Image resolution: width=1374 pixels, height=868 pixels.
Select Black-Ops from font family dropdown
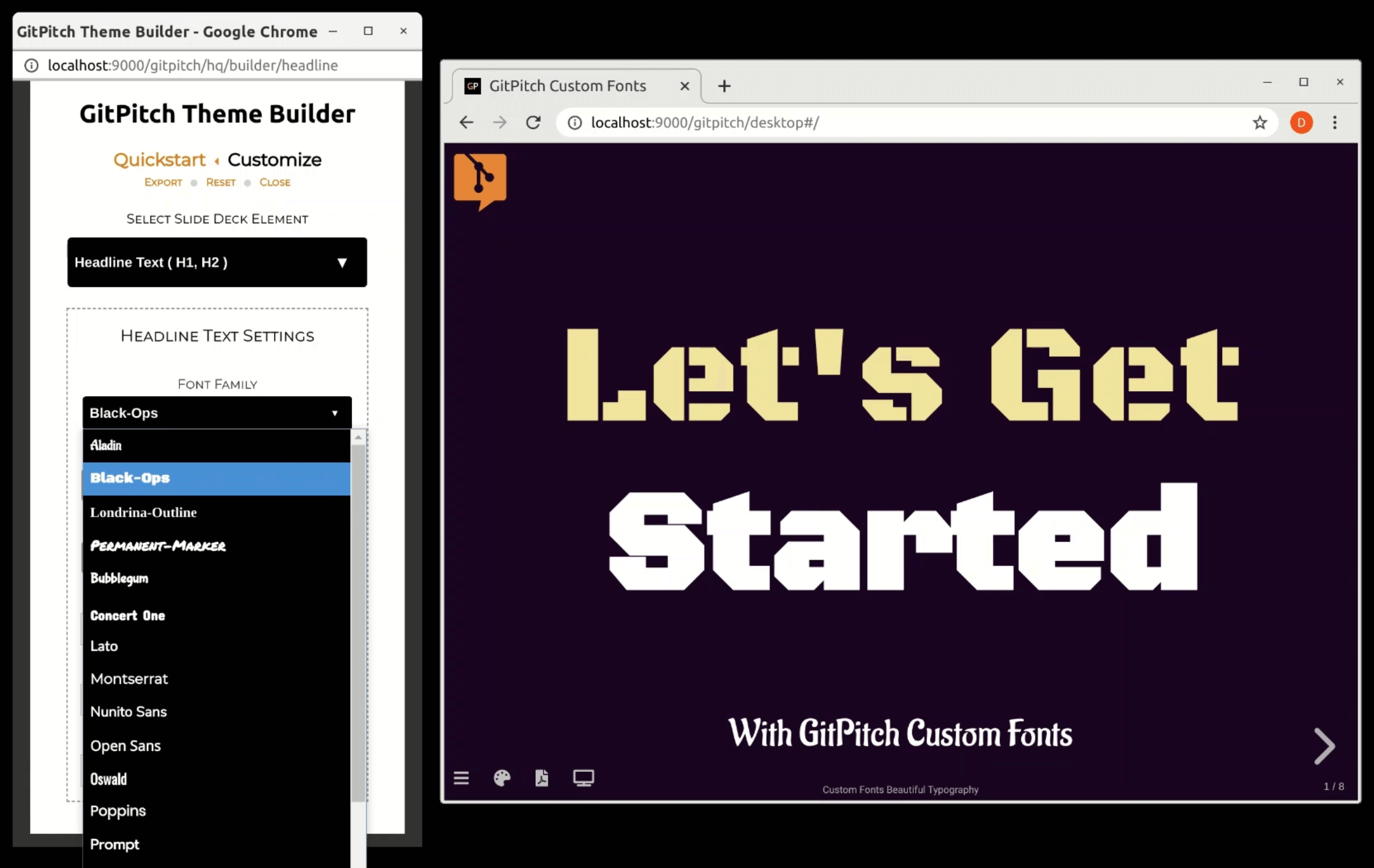tap(217, 477)
